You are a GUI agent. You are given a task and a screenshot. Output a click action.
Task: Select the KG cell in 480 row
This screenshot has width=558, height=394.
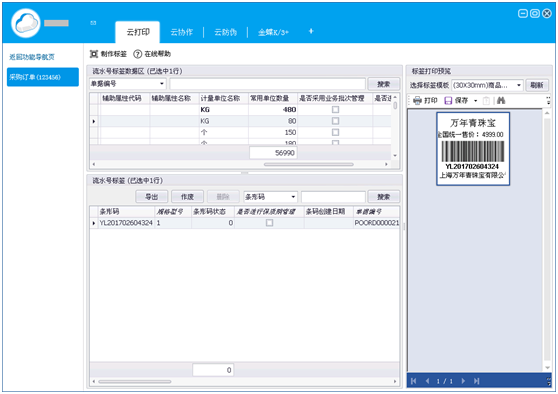click(224, 110)
